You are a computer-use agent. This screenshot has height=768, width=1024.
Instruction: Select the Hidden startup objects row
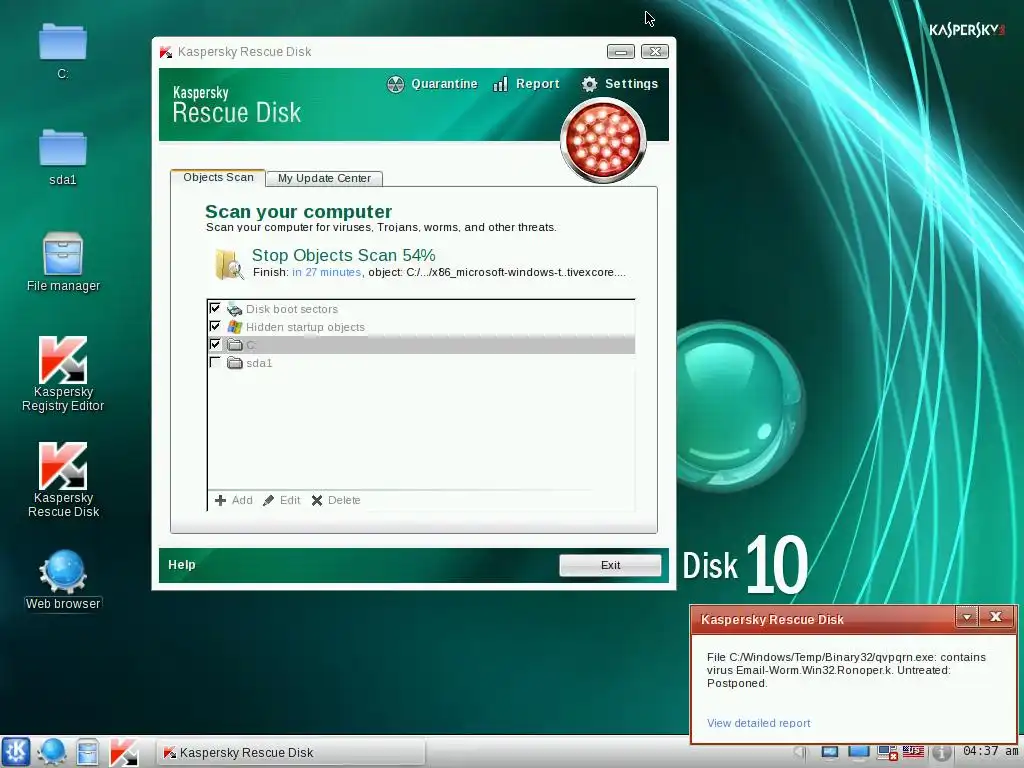[421, 327]
